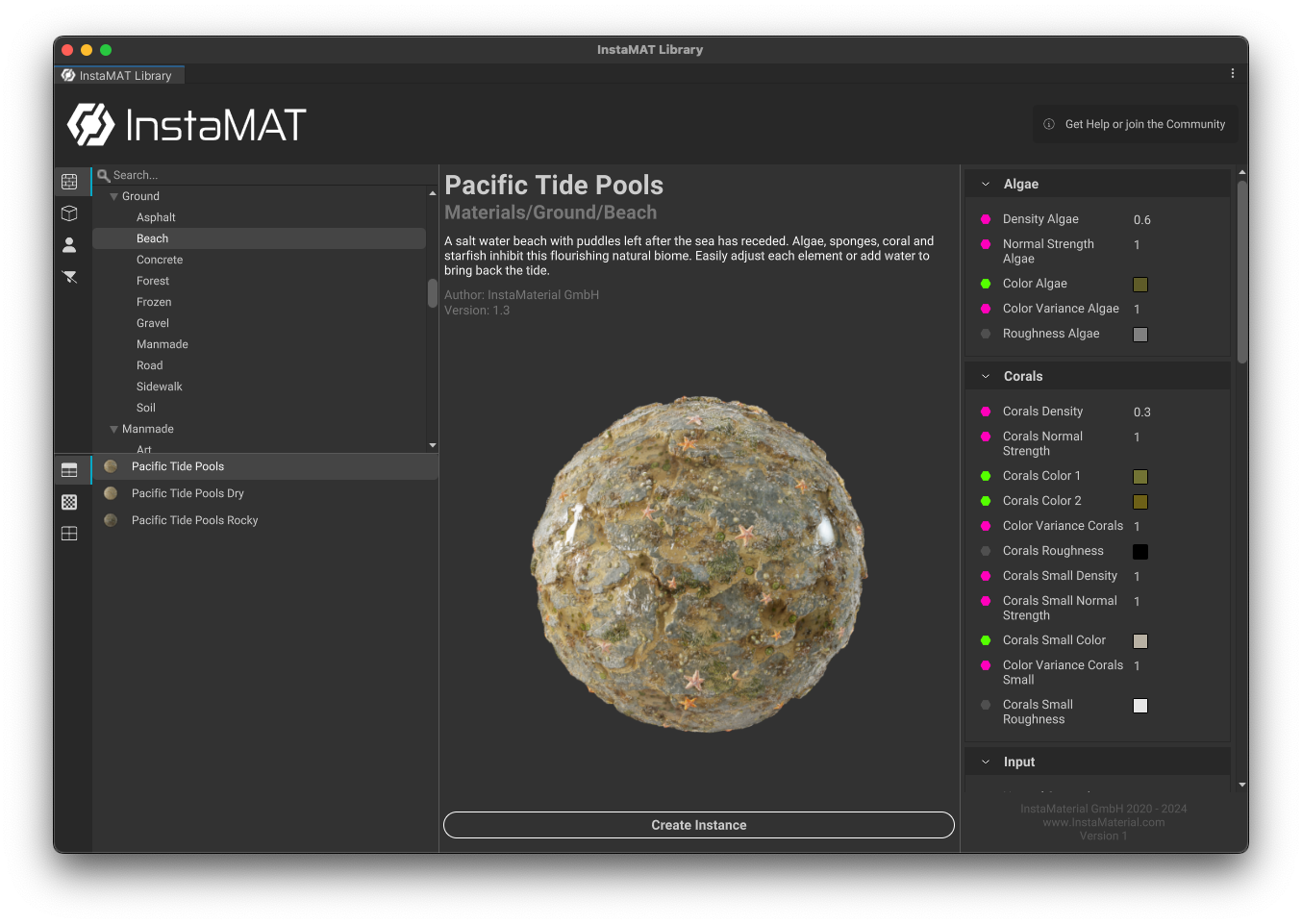Click the Pacific Tide Pools sphere icon in the list
Viewport: 1302px width, 924px height.
click(x=111, y=466)
